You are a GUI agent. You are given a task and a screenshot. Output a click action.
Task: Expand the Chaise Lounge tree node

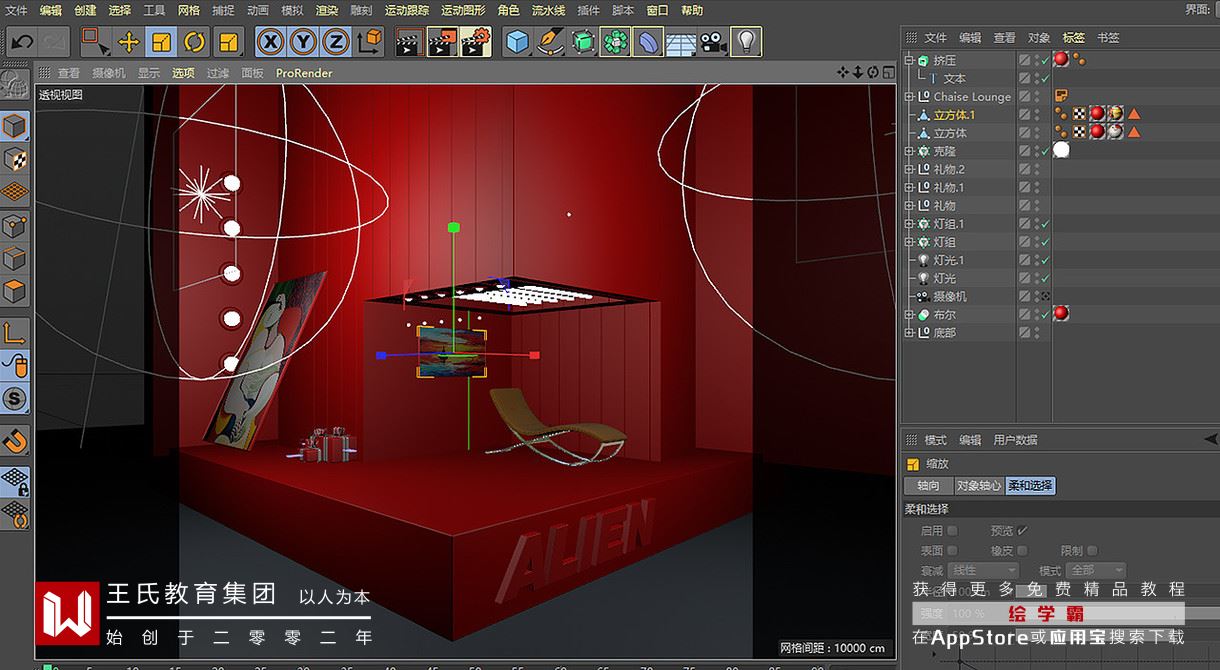tap(909, 97)
